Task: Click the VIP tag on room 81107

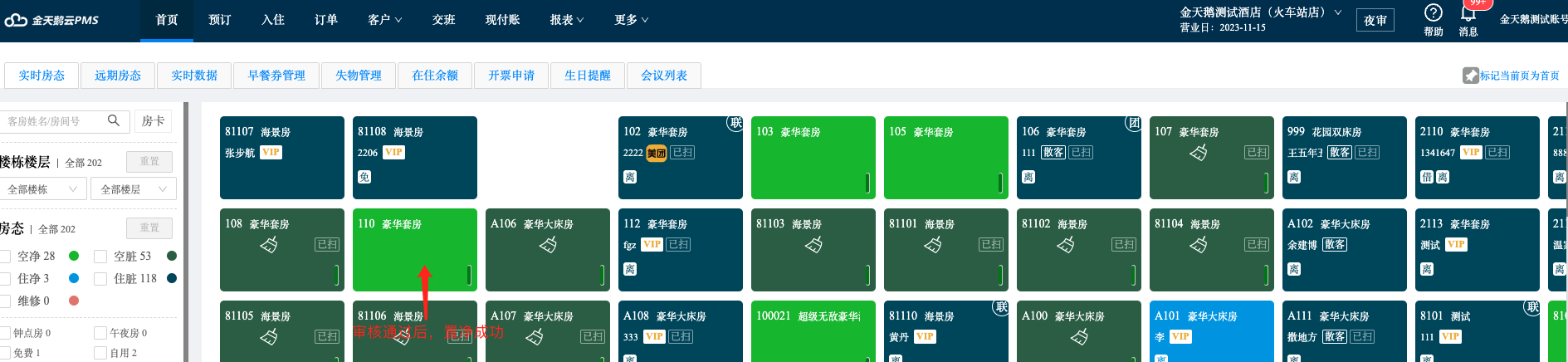Action: coord(271,152)
